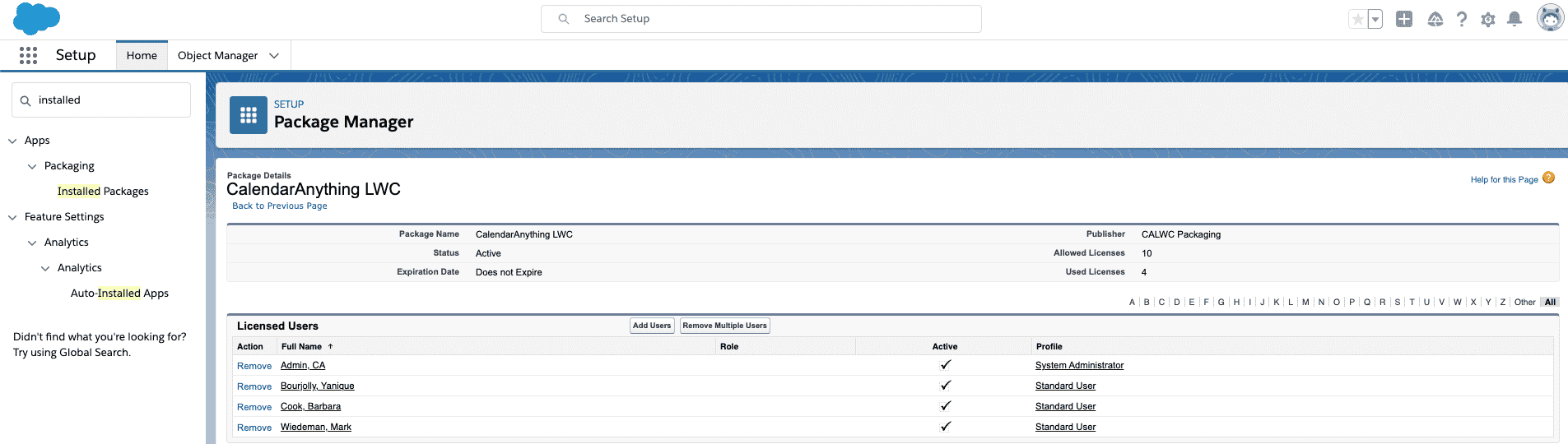The image size is (1568, 444).
Task: Open the help question mark icon
Action: (1462, 19)
